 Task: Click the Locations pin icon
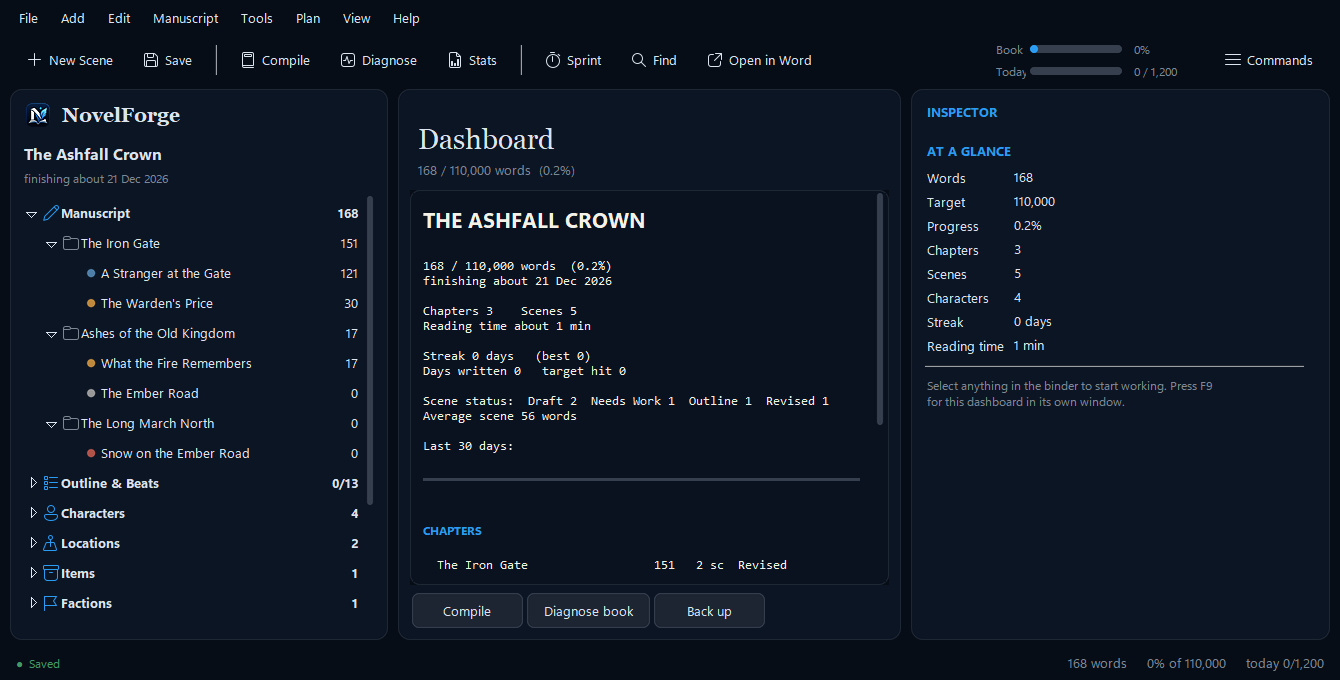pos(51,543)
